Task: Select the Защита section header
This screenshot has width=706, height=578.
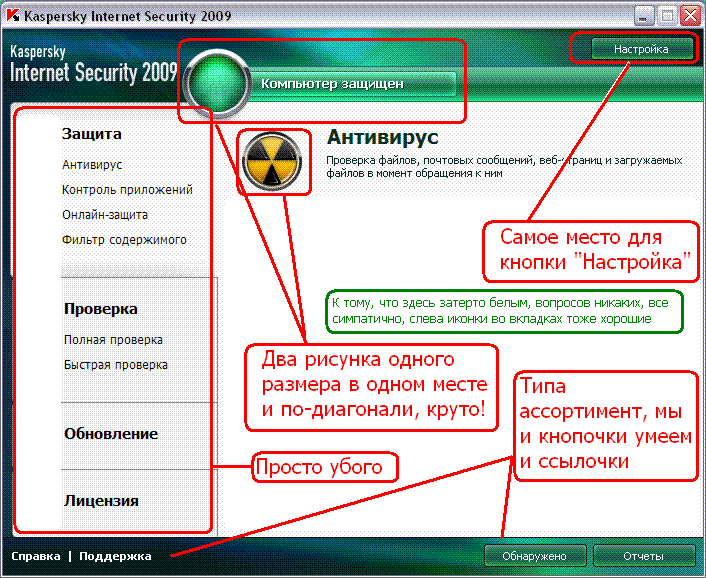Action: coord(91,134)
